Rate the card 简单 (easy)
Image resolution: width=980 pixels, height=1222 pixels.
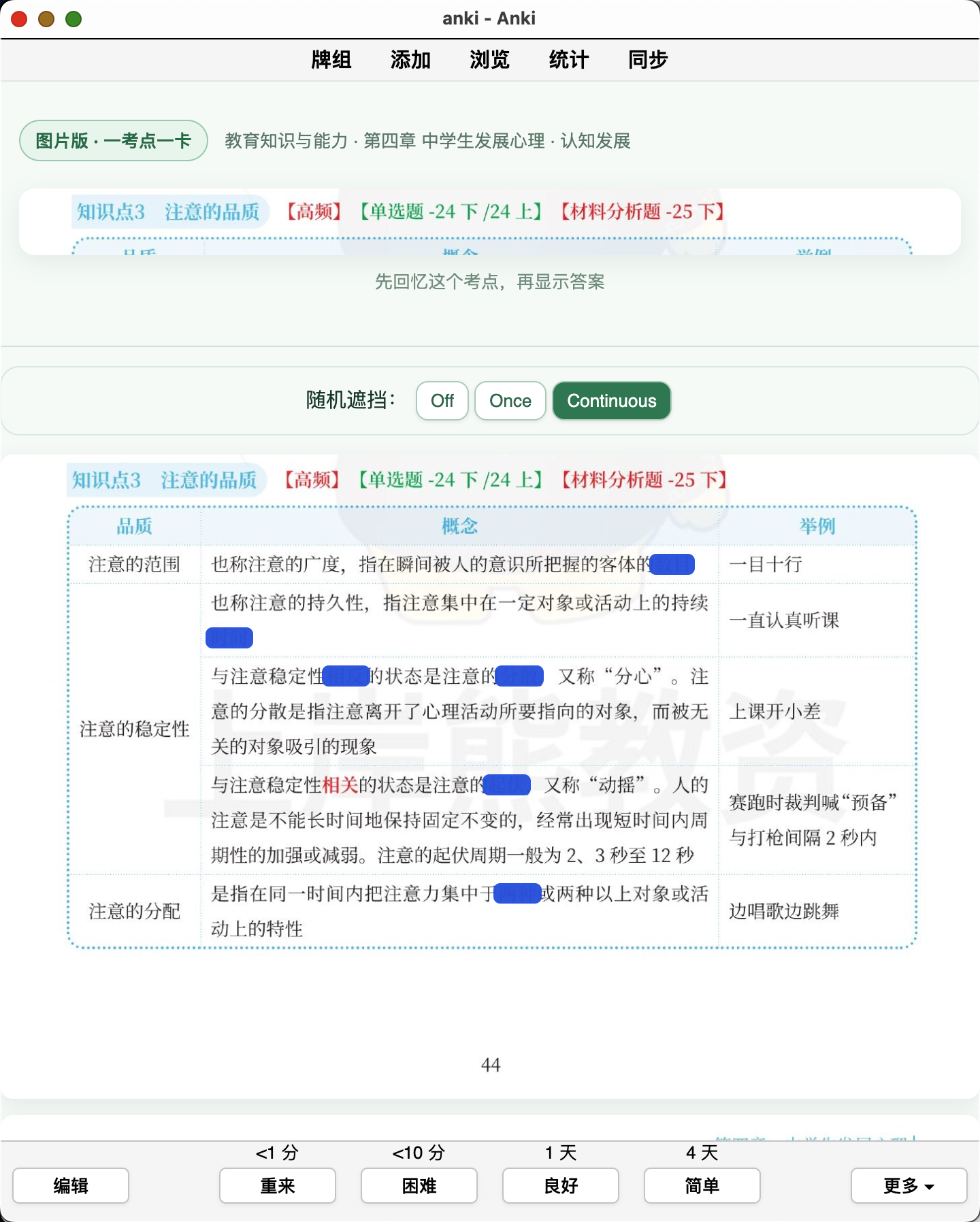tap(702, 1186)
